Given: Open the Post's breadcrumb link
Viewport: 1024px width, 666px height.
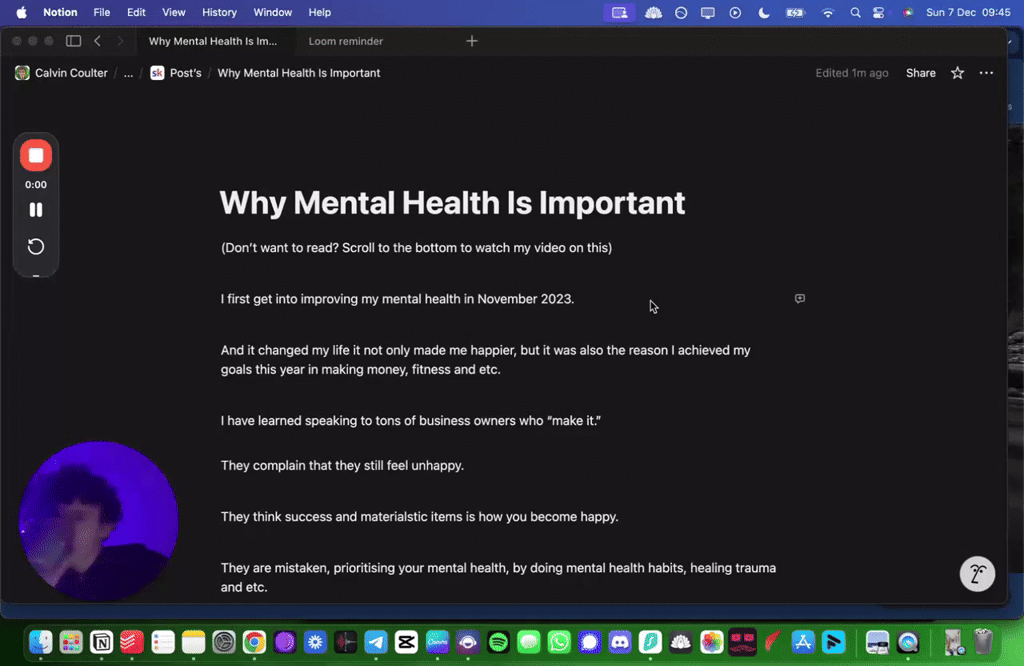Looking at the screenshot, I should coord(185,72).
